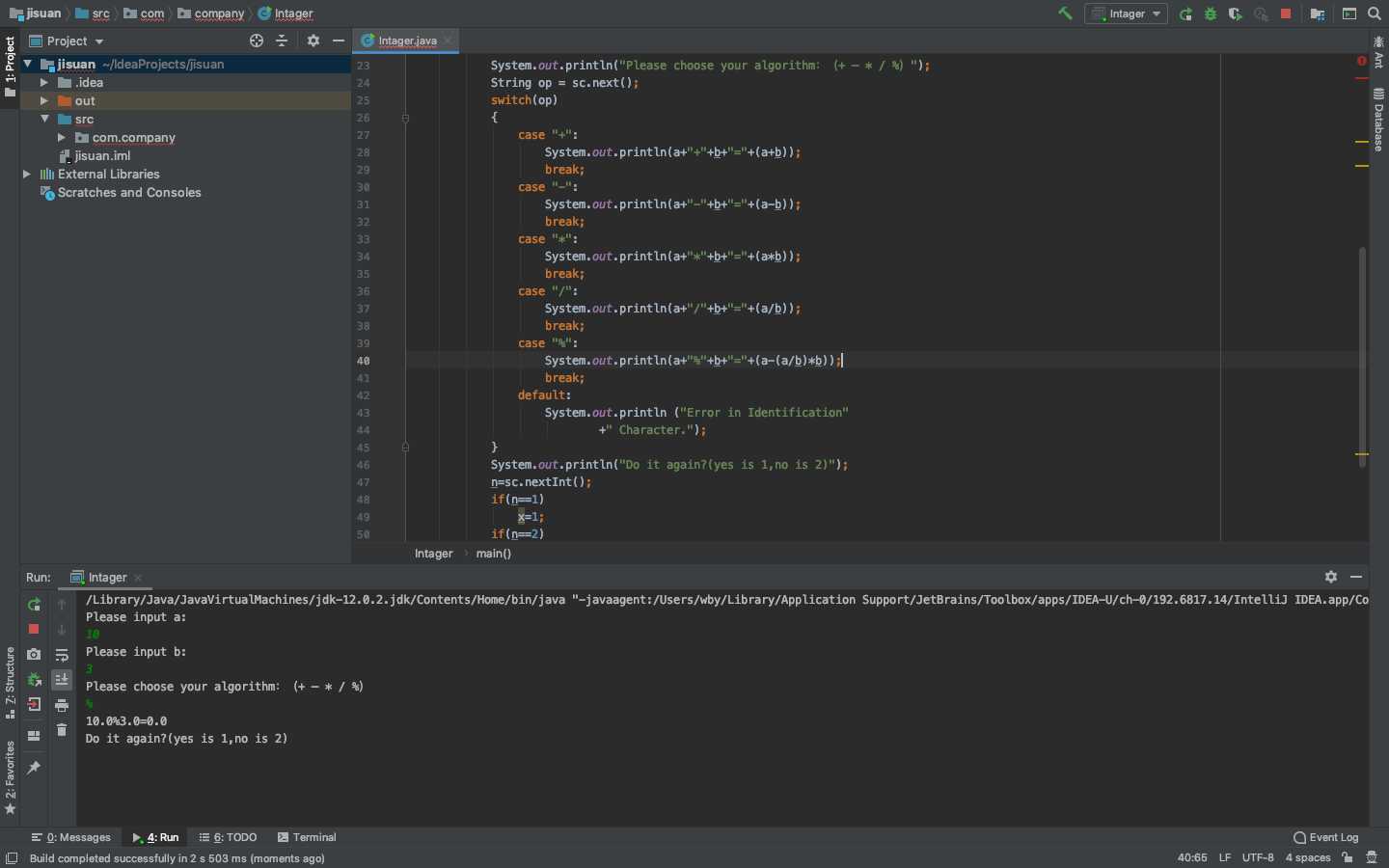1389x868 pixels.
Task: Open the Intager run configuration dropdown
Action: point(1126,14)
